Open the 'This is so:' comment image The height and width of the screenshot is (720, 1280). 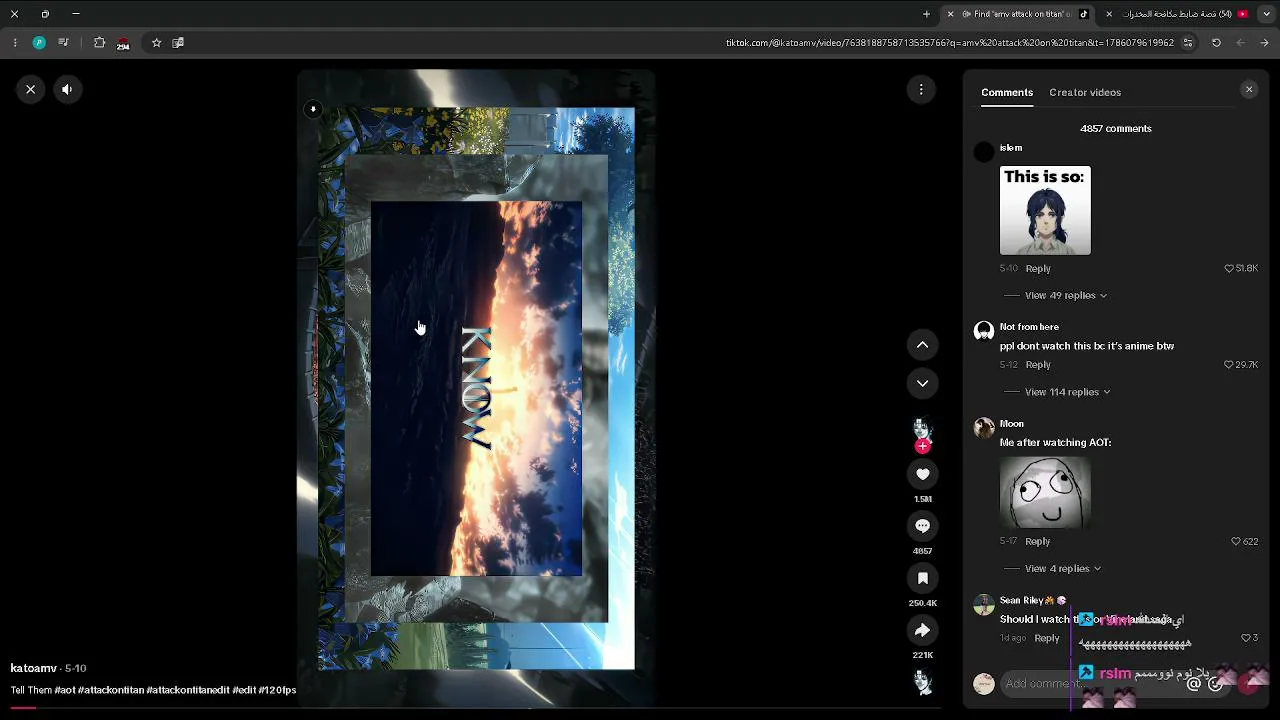pos(1045,210)
